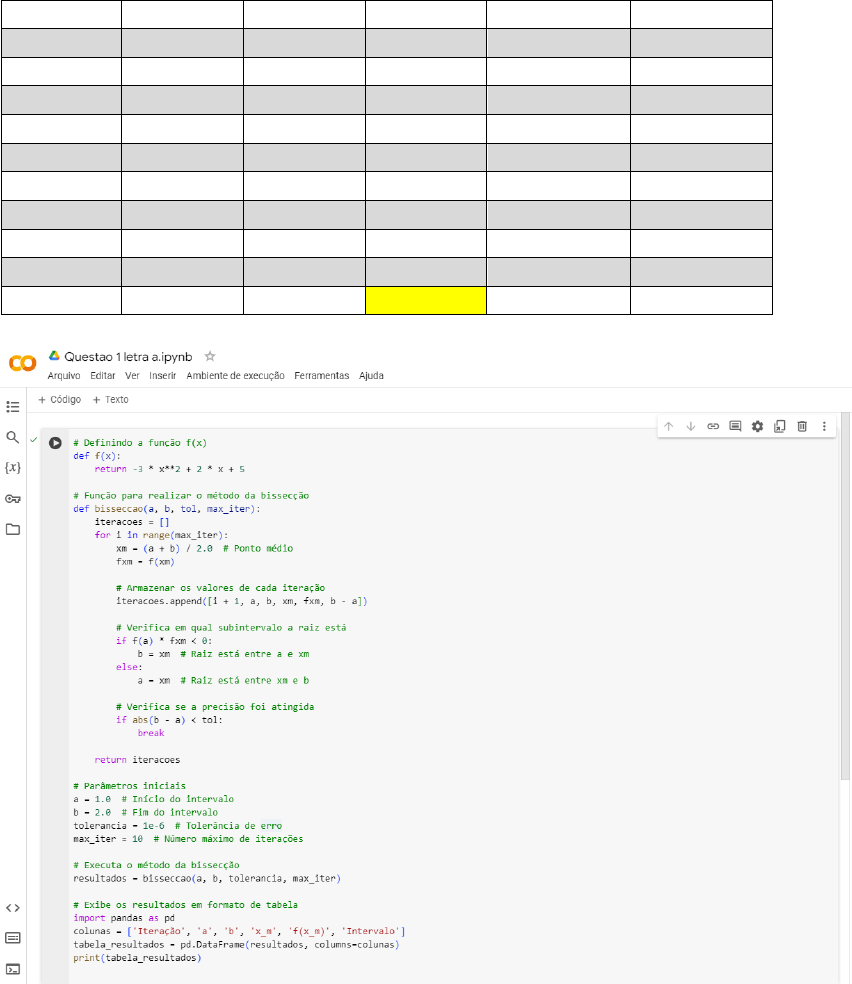
Task: Delete the cell with trash icon
Action: tap(802, 426)
